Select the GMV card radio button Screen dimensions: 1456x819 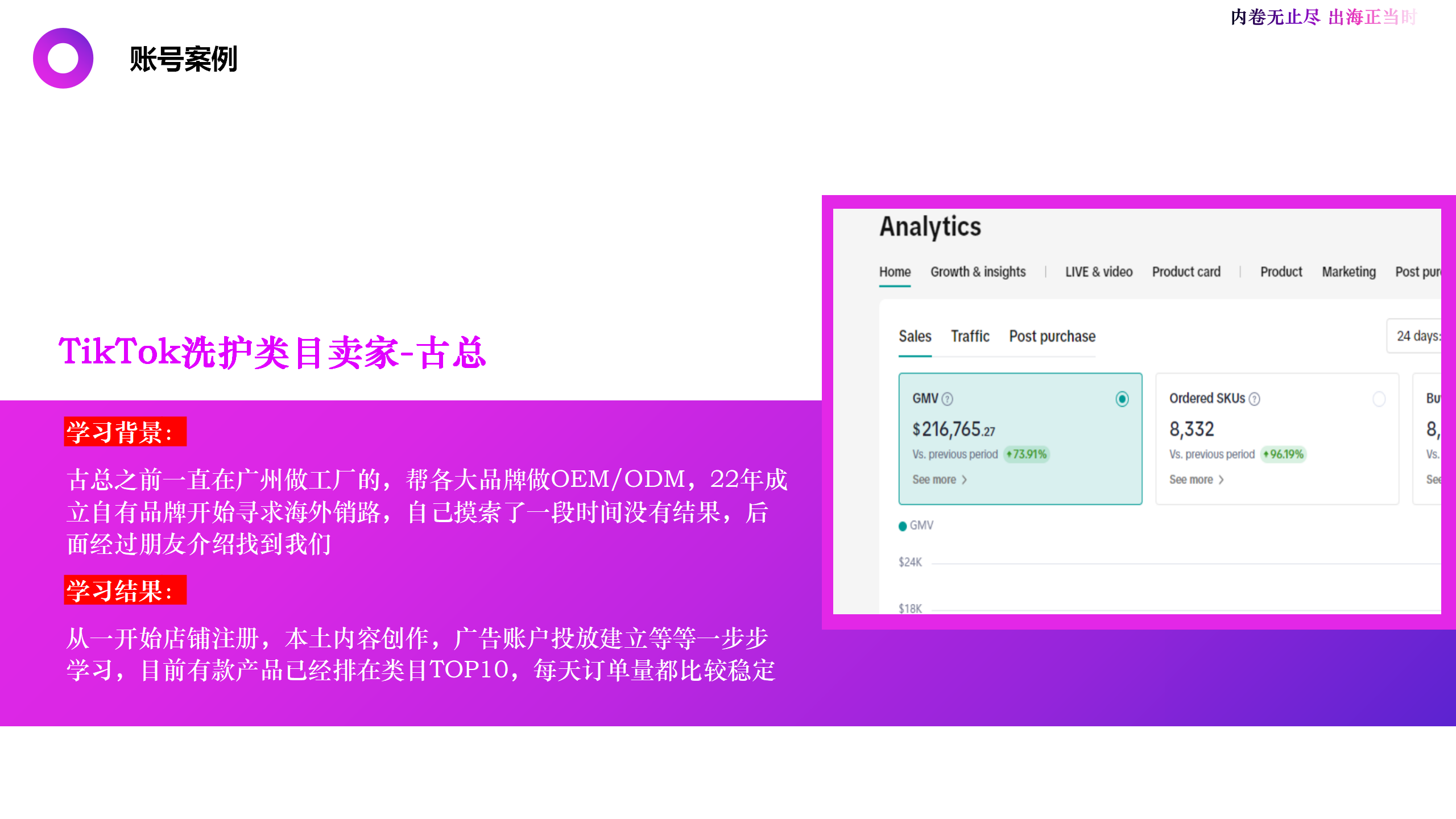(1122, 399)
